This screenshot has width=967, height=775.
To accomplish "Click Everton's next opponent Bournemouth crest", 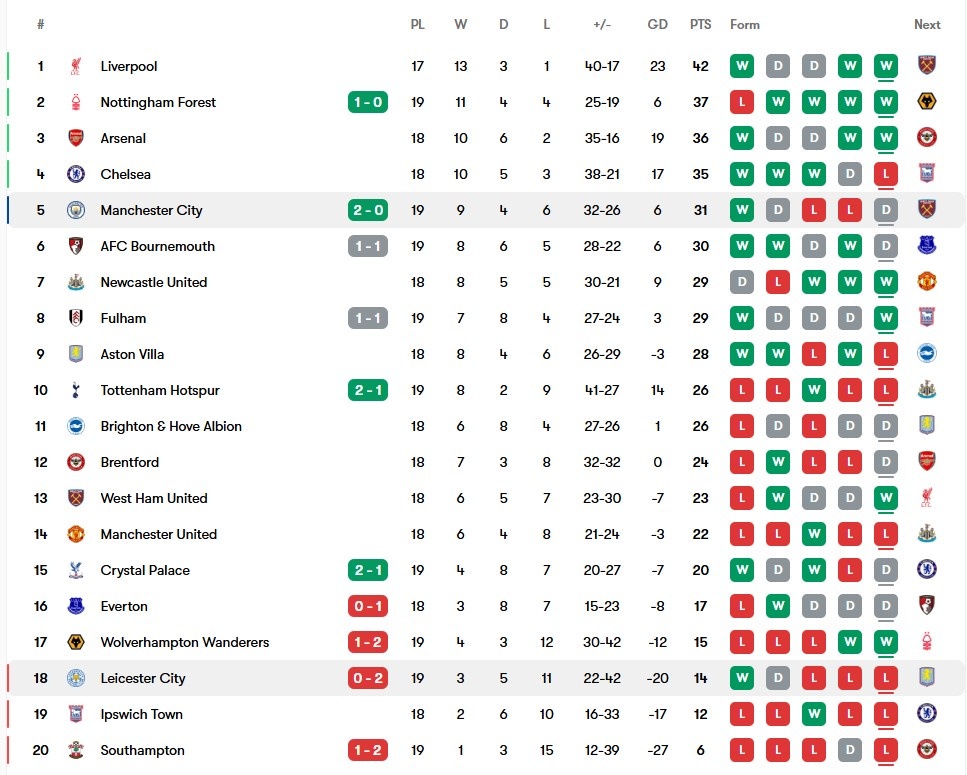I will tap(927, 605).
